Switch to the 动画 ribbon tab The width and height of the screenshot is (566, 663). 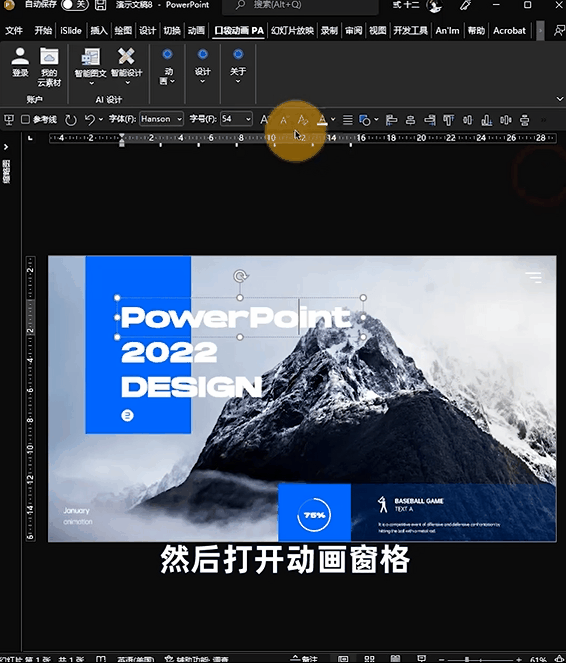(x=196, y=30)
